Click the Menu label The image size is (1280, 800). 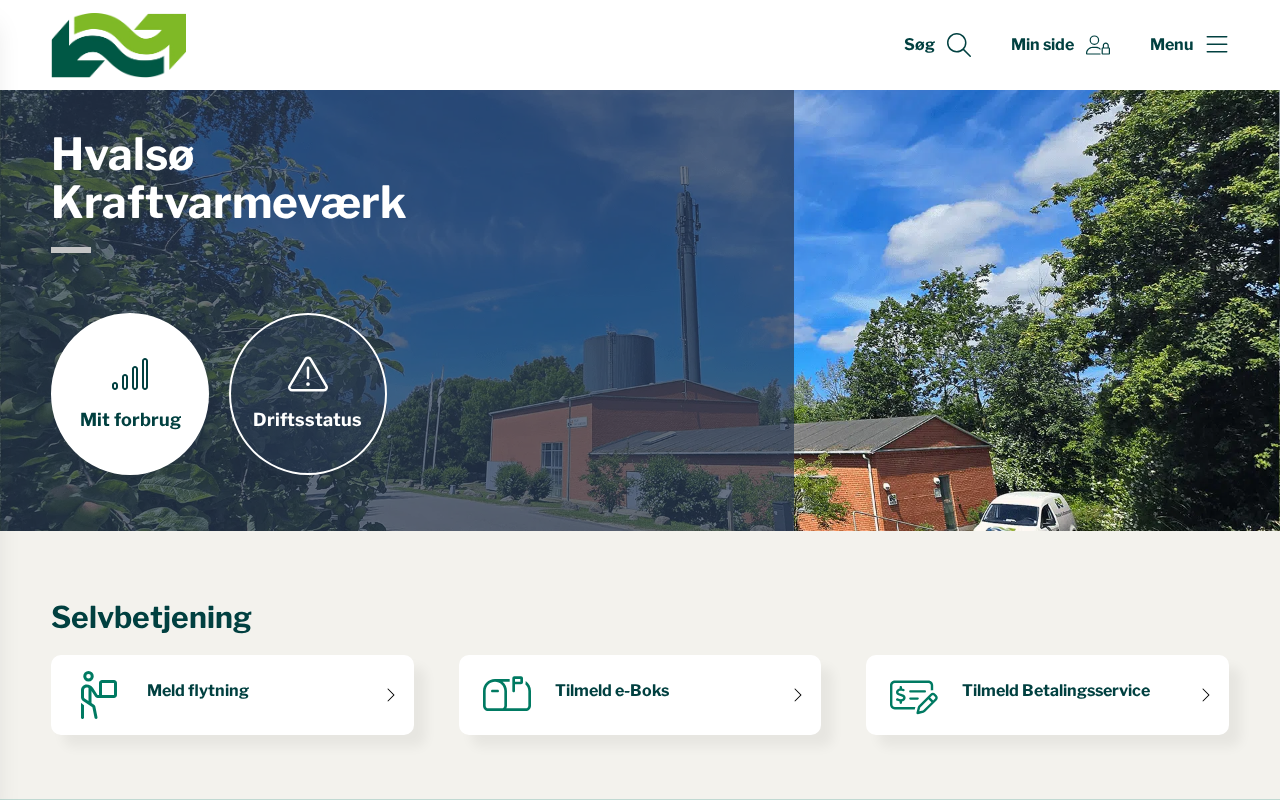[x=1171, y=45]
